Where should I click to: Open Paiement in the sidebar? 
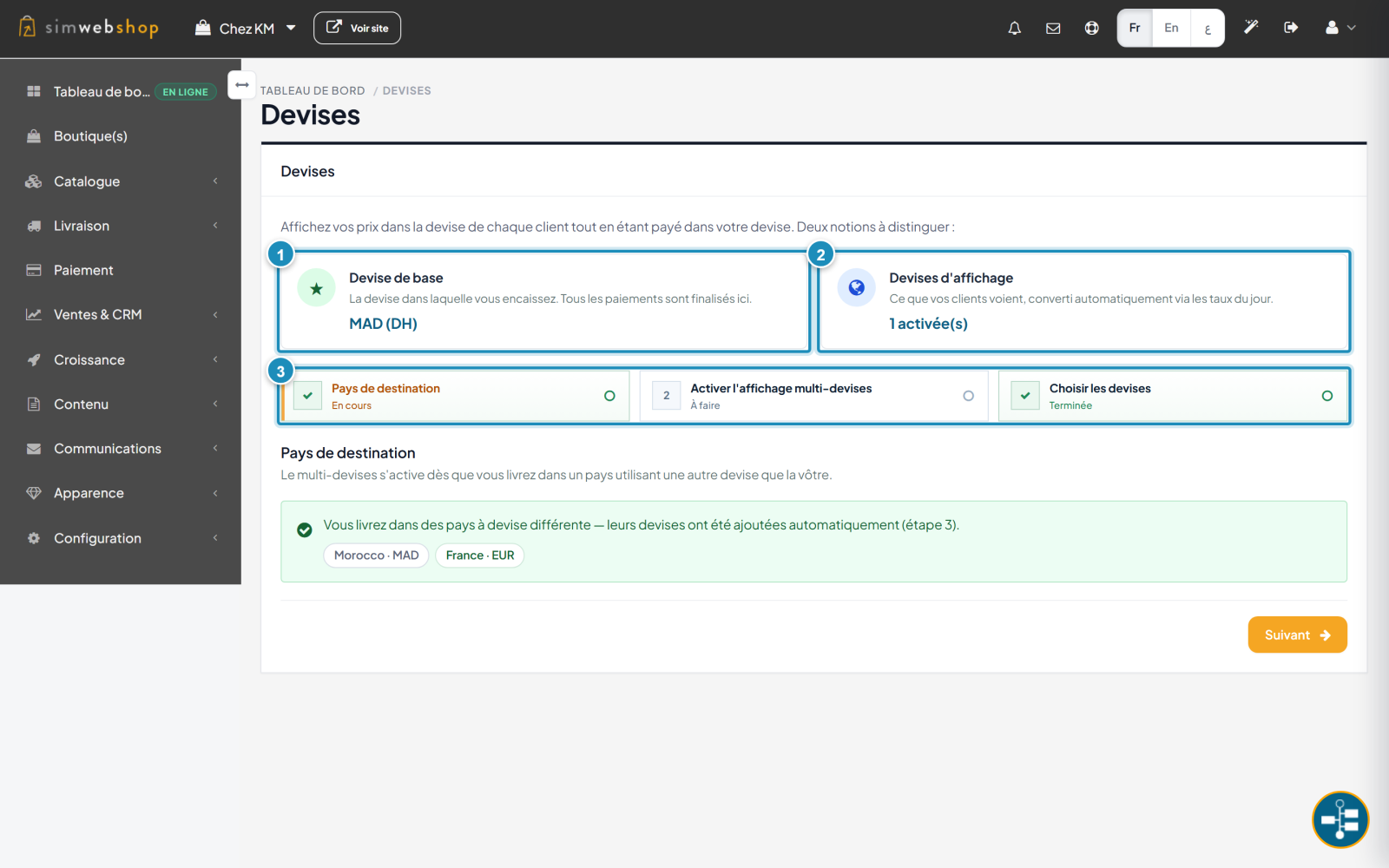point(121,270)
